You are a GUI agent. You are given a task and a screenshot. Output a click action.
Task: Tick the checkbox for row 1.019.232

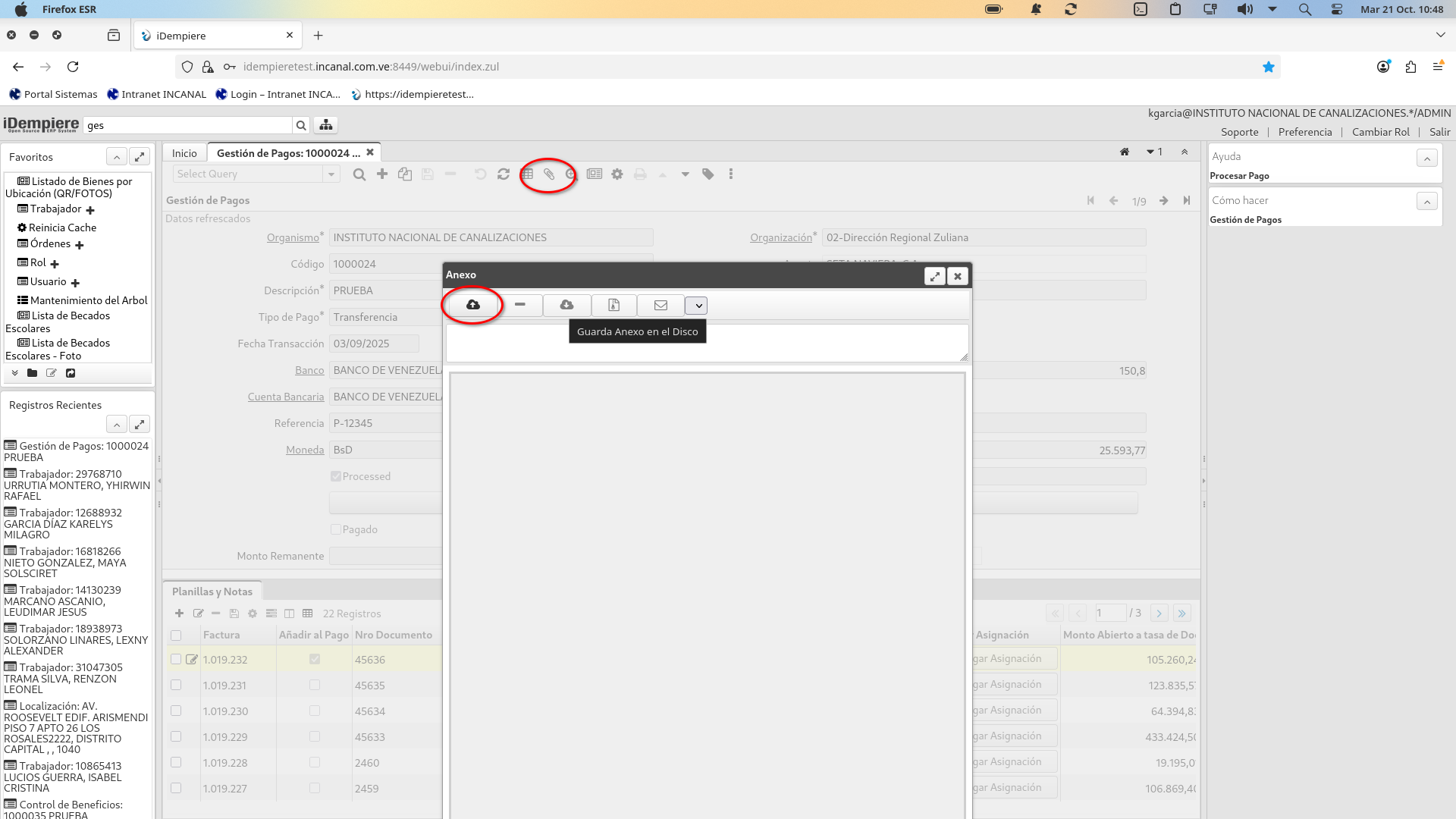176,660
